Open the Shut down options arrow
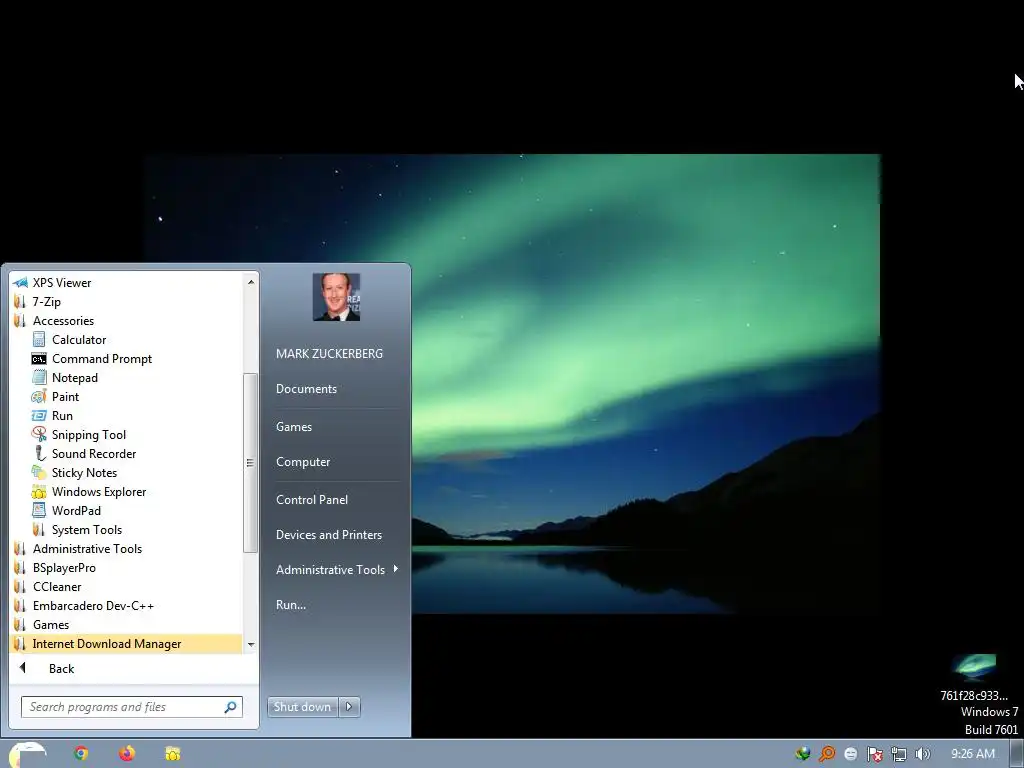Viewport: 1024px width, 768px height. click(x=349, y=707)
